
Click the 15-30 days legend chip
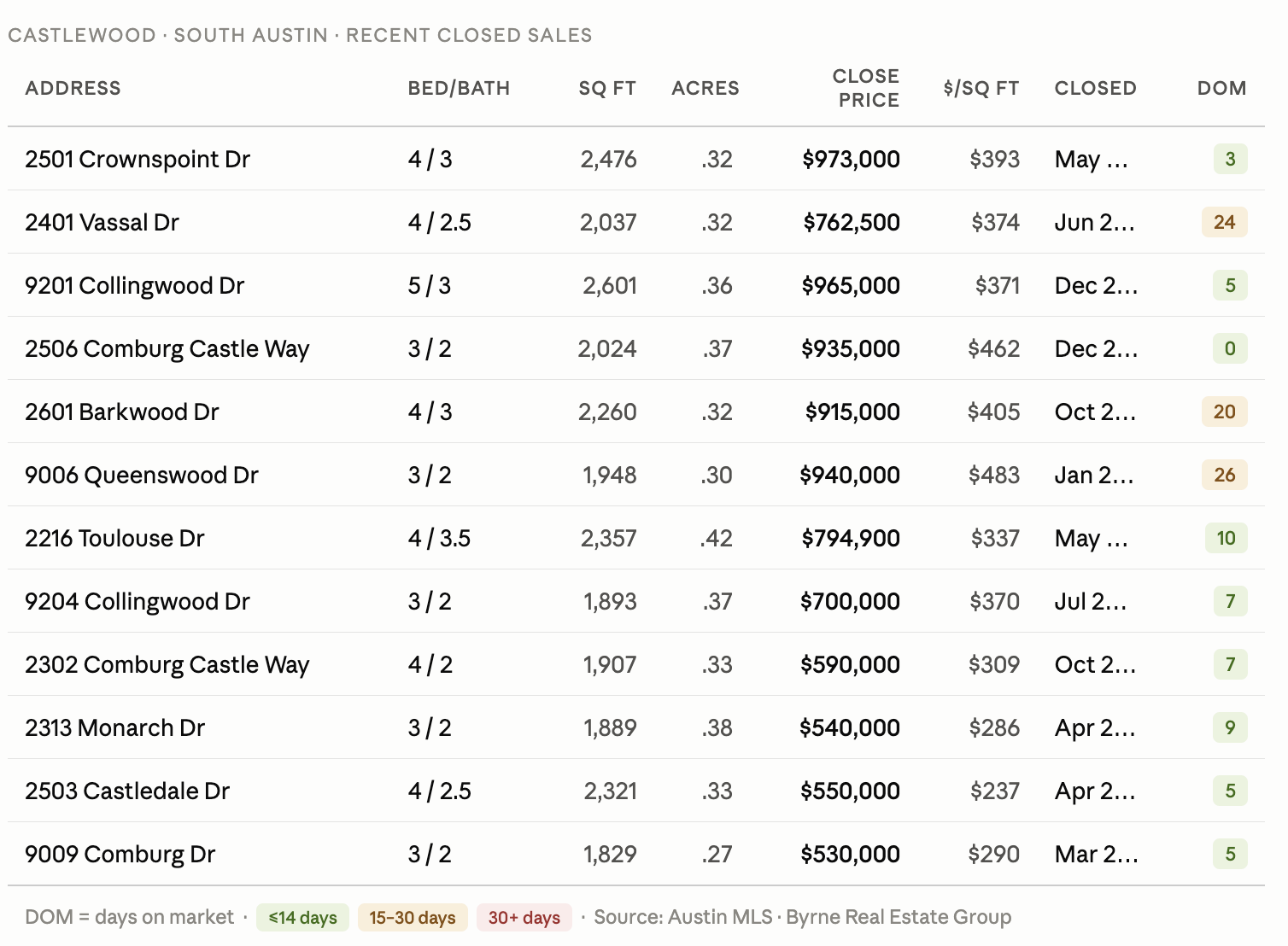point(413,918)
